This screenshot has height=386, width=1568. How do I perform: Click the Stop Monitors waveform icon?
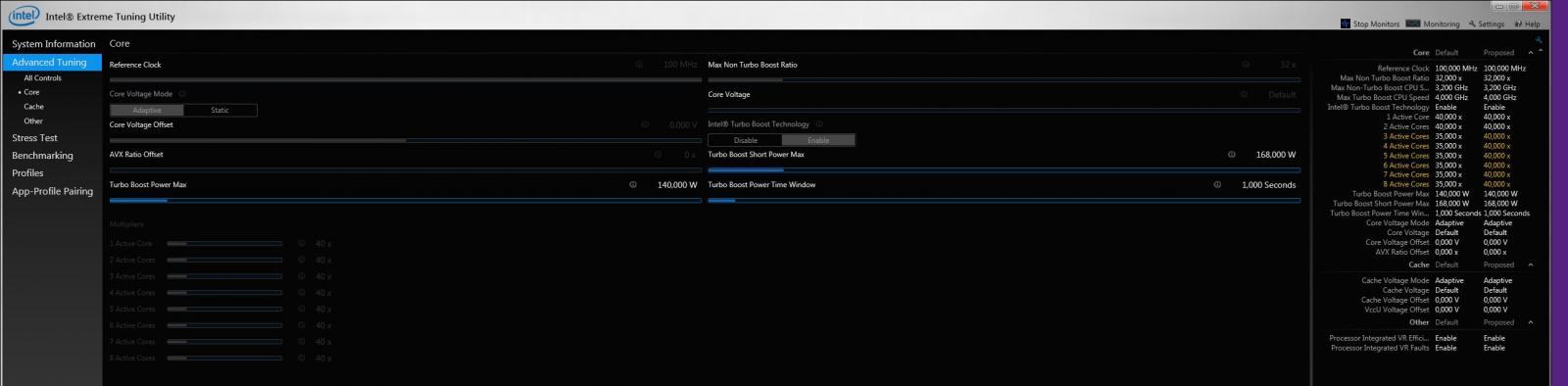point(1346,24)
